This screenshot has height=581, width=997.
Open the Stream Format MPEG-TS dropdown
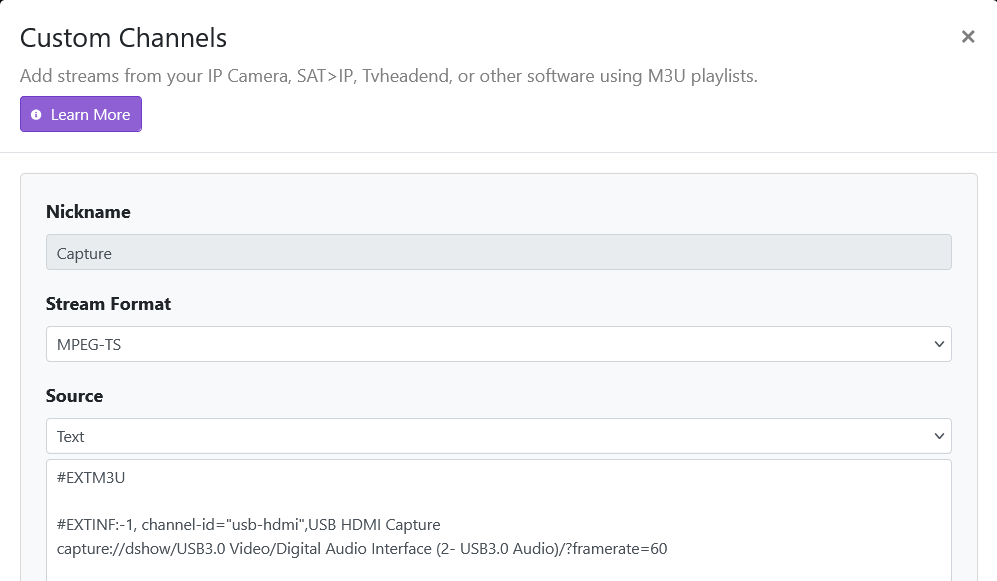click(x=498, y=344)
